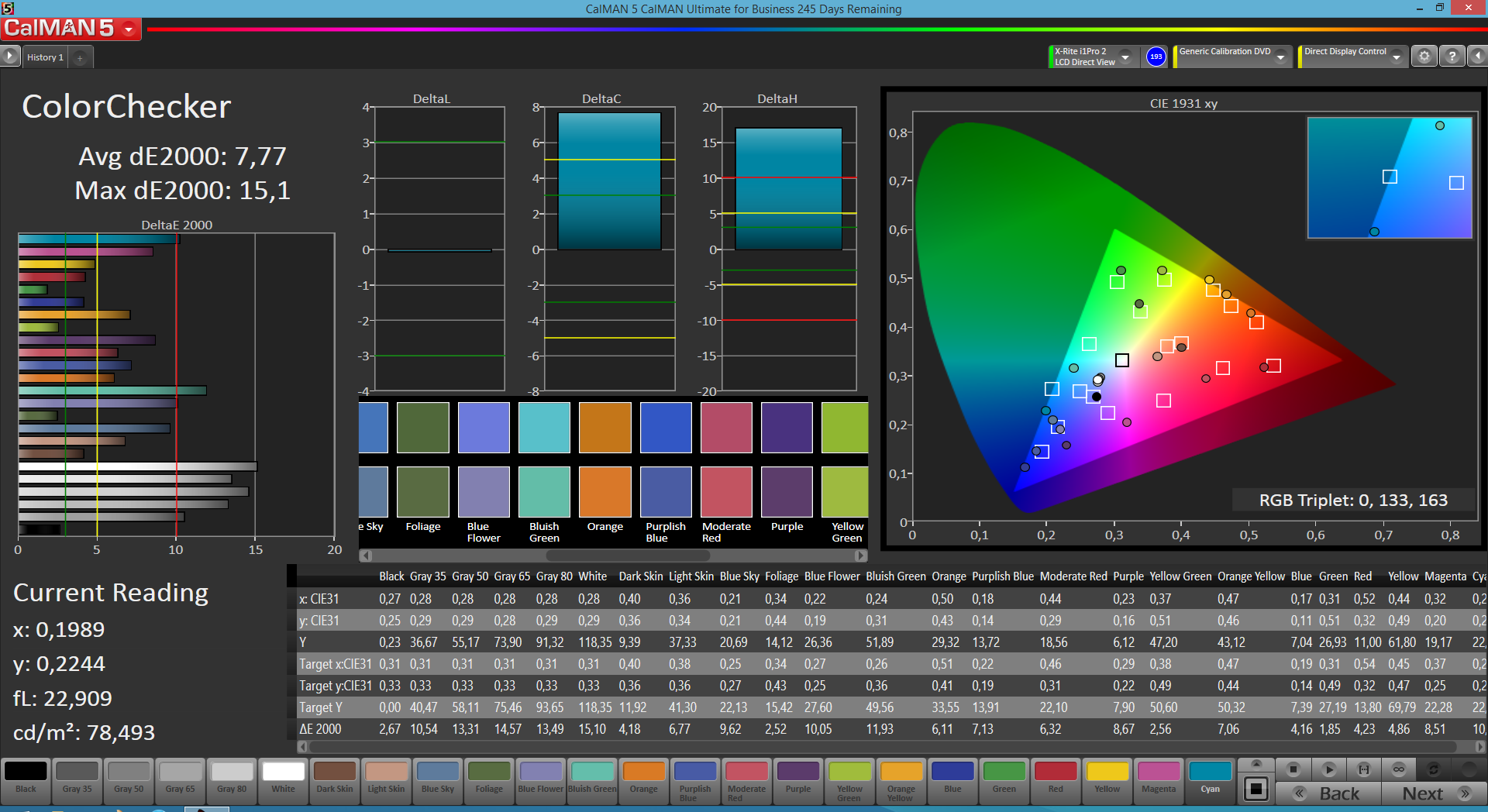Open settings via the gear icon
The width and height of the screenshot is (1488, 812).
1424,57
